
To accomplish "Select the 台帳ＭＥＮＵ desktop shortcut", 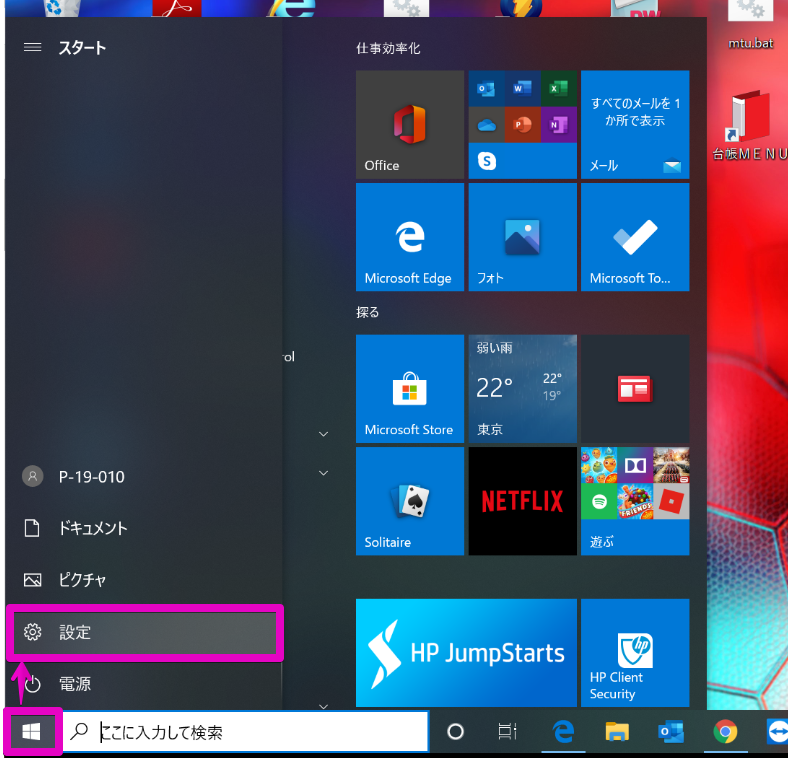I will (750, 126).
